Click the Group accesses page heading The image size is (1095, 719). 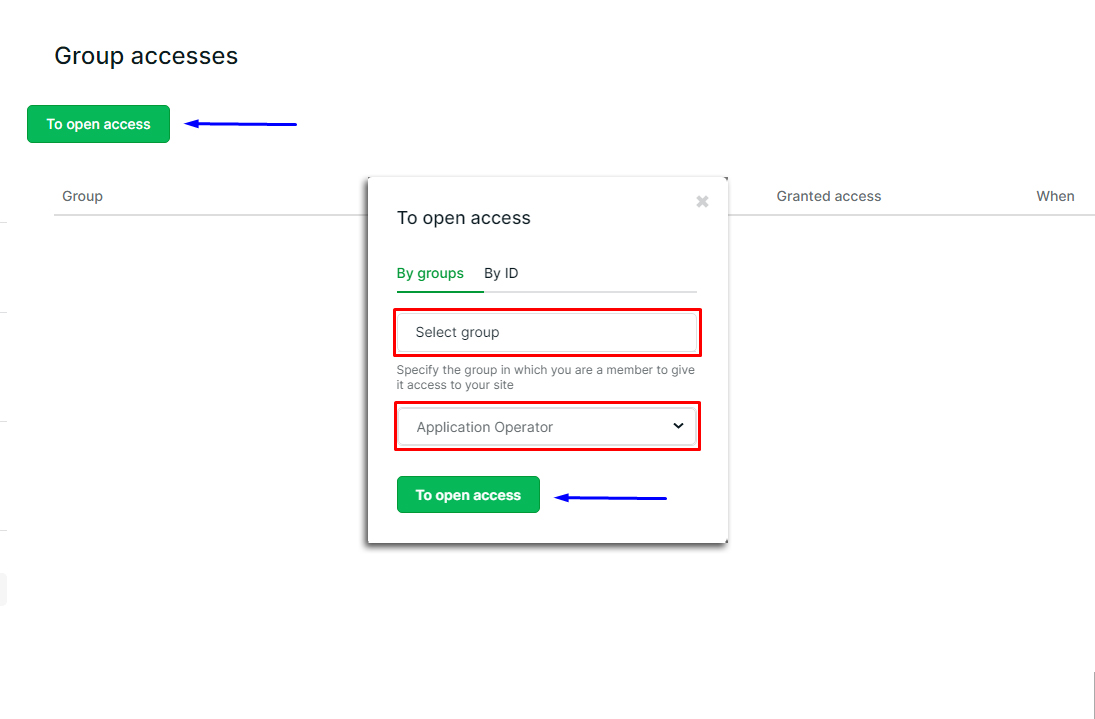(146, 56)
